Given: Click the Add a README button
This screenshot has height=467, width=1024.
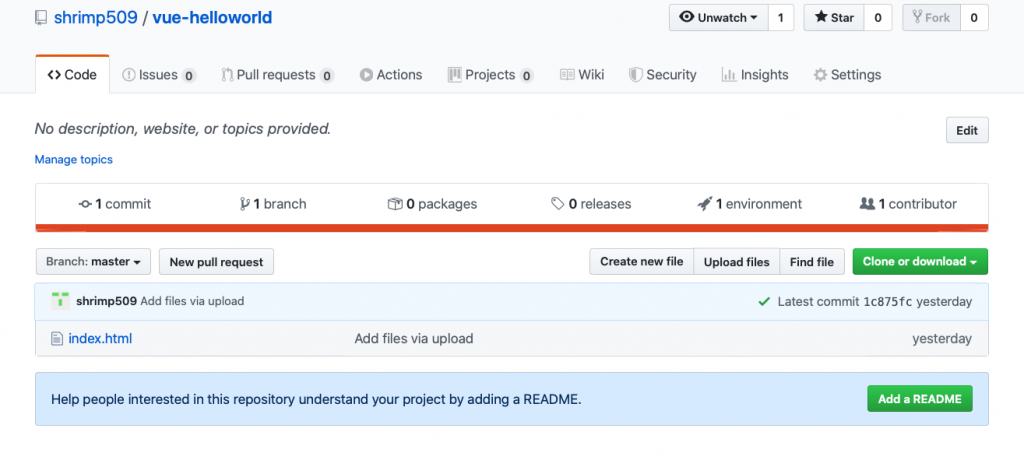Looking at the screenshot, I should (x=919, y=399).
